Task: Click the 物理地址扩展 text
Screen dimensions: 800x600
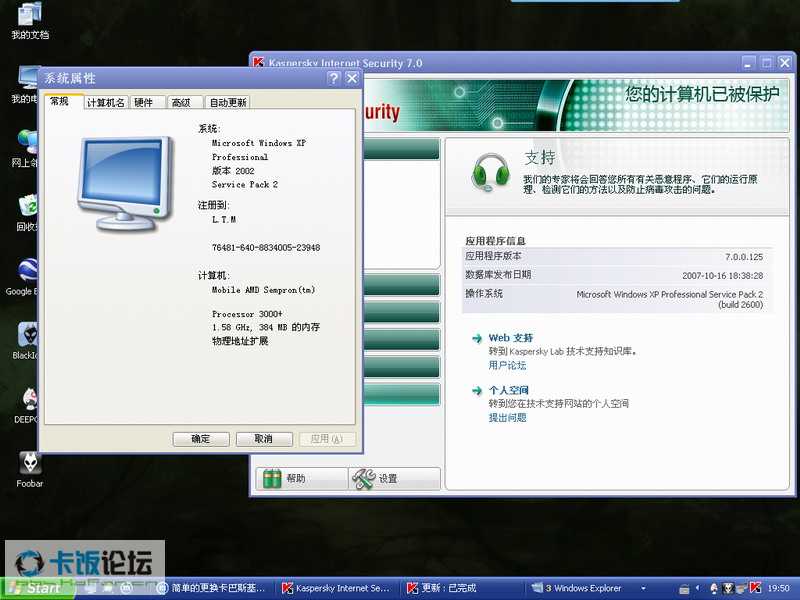Action: pyautogui.click(x=240, y=341)
